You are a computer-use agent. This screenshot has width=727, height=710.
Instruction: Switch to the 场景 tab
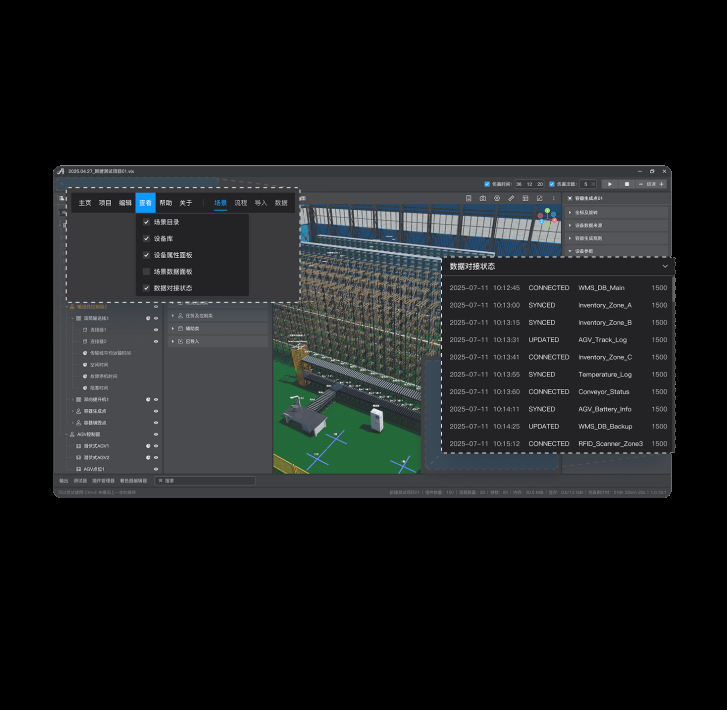point(220,203)
